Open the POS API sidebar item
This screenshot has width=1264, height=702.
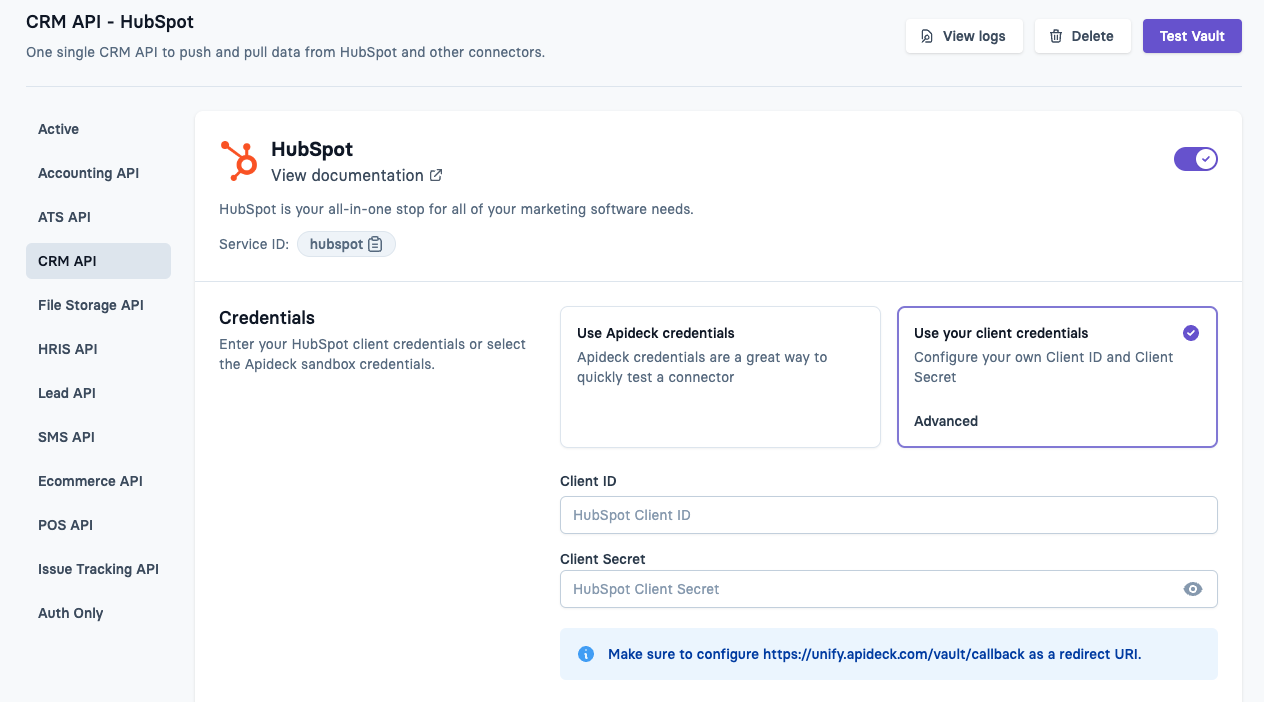pyautogui.click(x=98, y=525)
